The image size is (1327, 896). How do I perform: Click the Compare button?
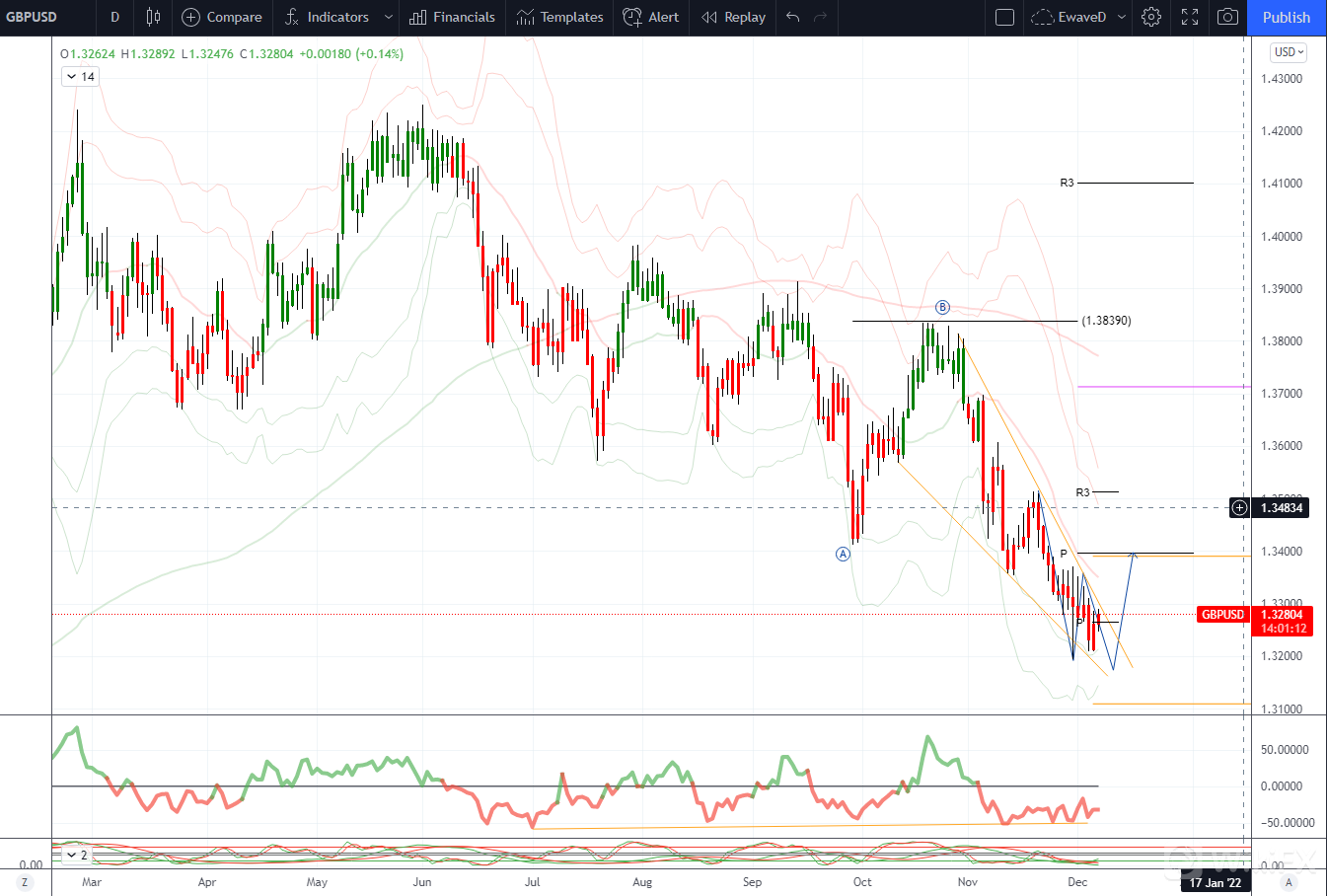(222, 17)
